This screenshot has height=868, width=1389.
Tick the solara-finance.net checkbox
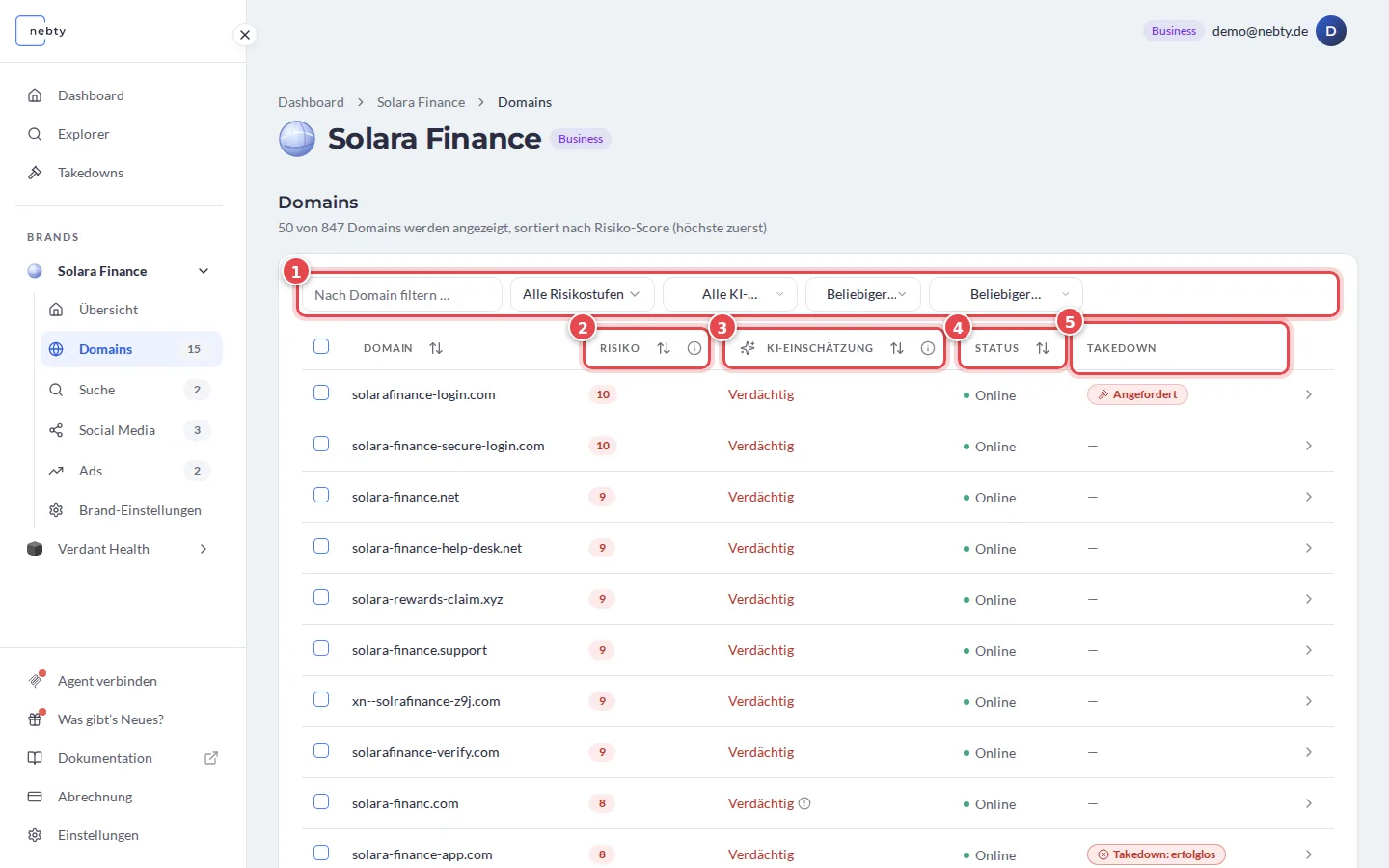point(321,495)
